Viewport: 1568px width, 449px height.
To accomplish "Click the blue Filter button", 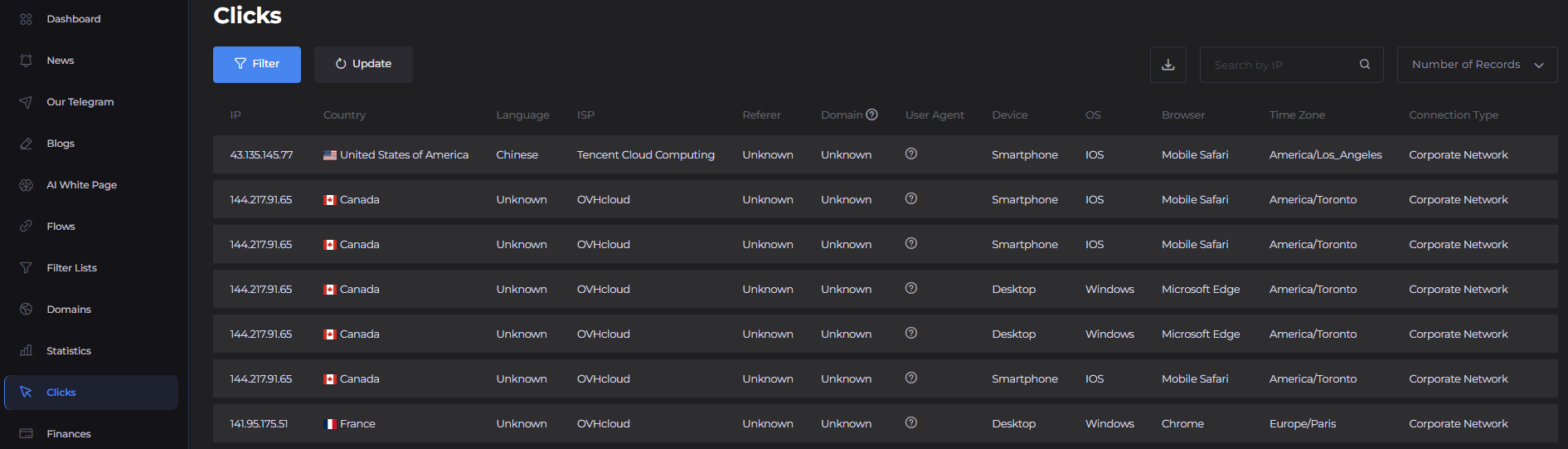I will [x=256, y=65].
